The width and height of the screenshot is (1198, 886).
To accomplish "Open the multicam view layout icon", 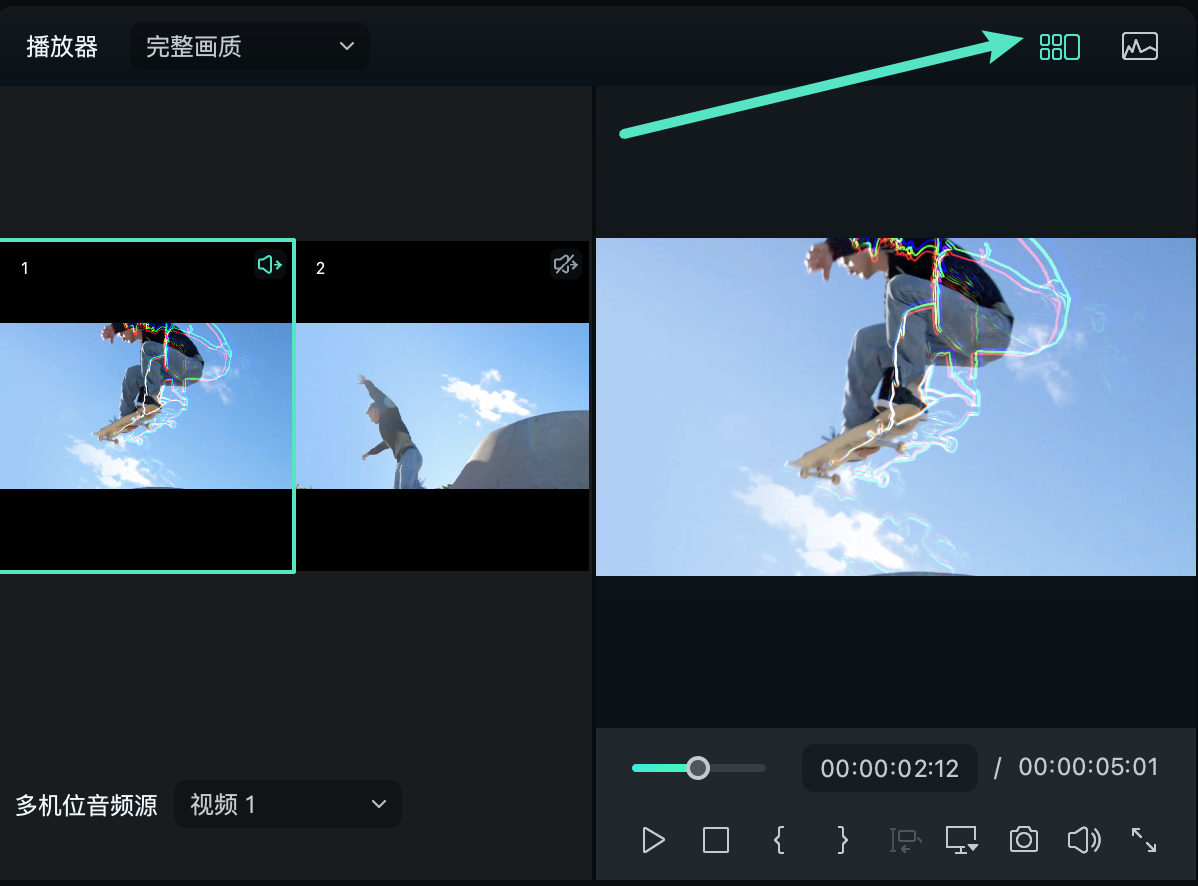I will click(x=1058, y=46).
